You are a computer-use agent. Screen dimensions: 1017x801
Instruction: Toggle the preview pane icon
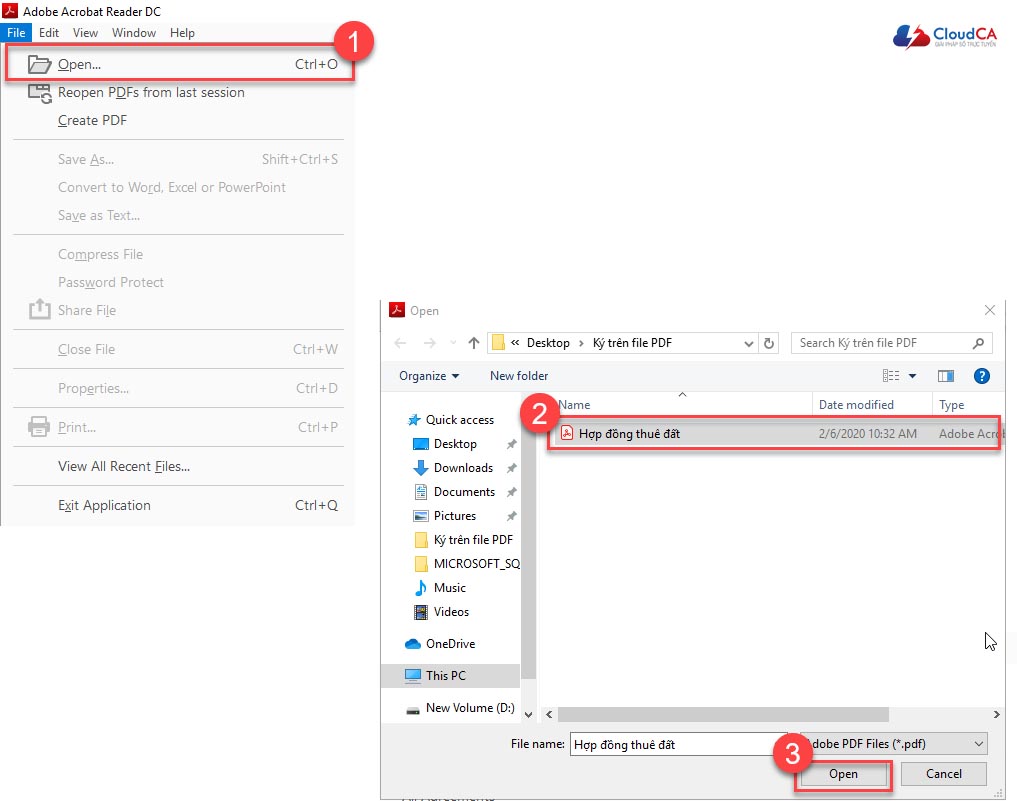pyautogui.click(x=946, y=376)
